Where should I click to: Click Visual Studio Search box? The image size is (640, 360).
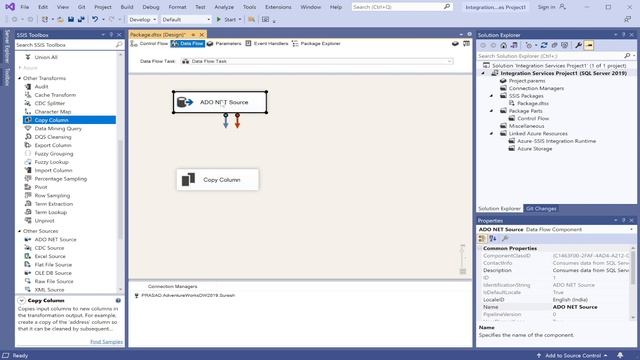click(x=402, y=7)
